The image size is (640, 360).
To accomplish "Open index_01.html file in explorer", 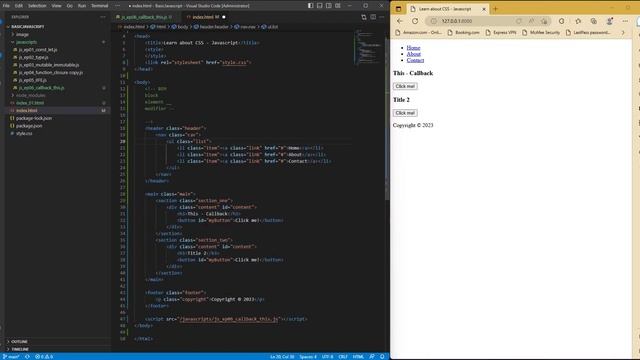I will point(30,103).
